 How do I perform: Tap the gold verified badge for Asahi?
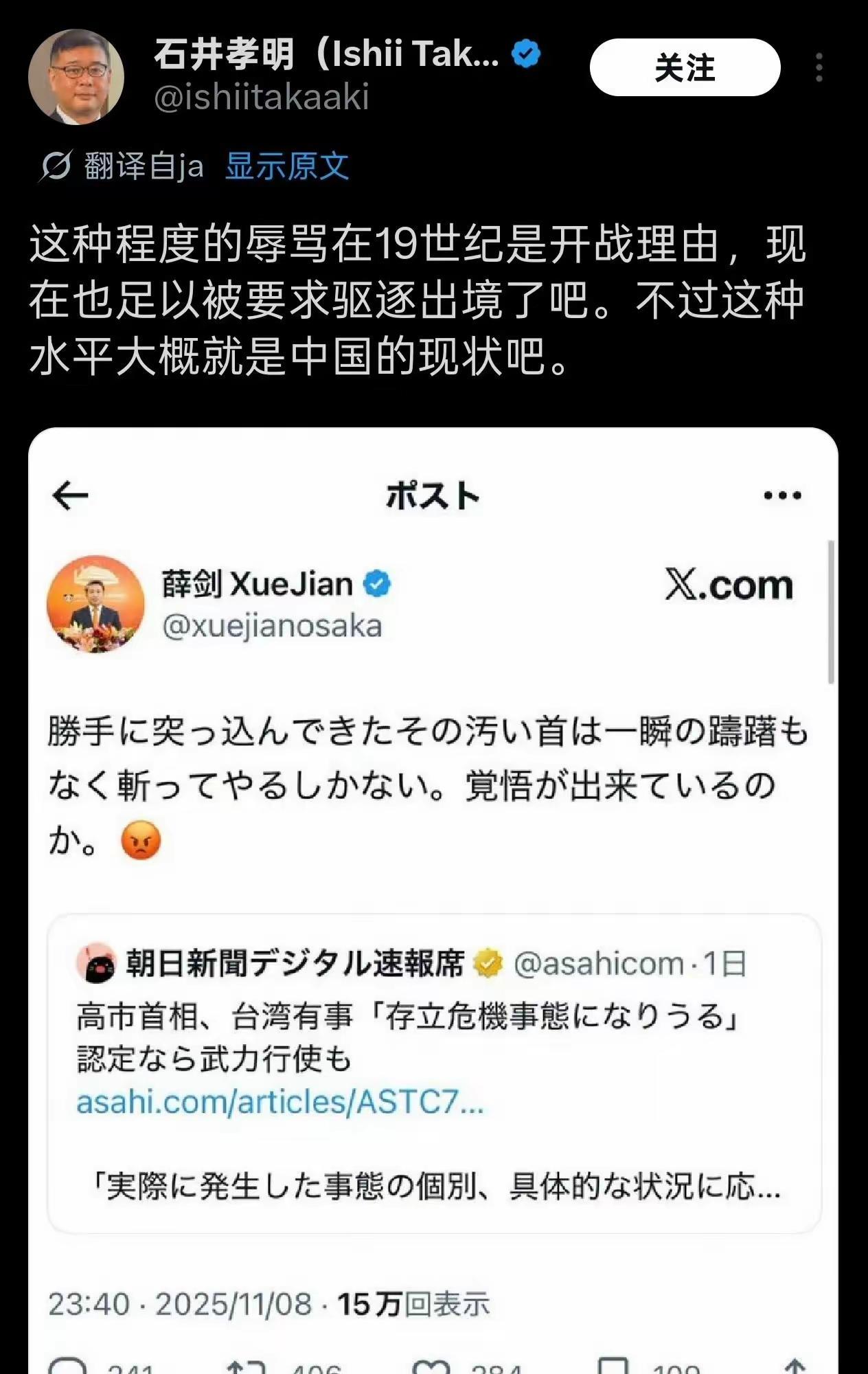(488, 963)
